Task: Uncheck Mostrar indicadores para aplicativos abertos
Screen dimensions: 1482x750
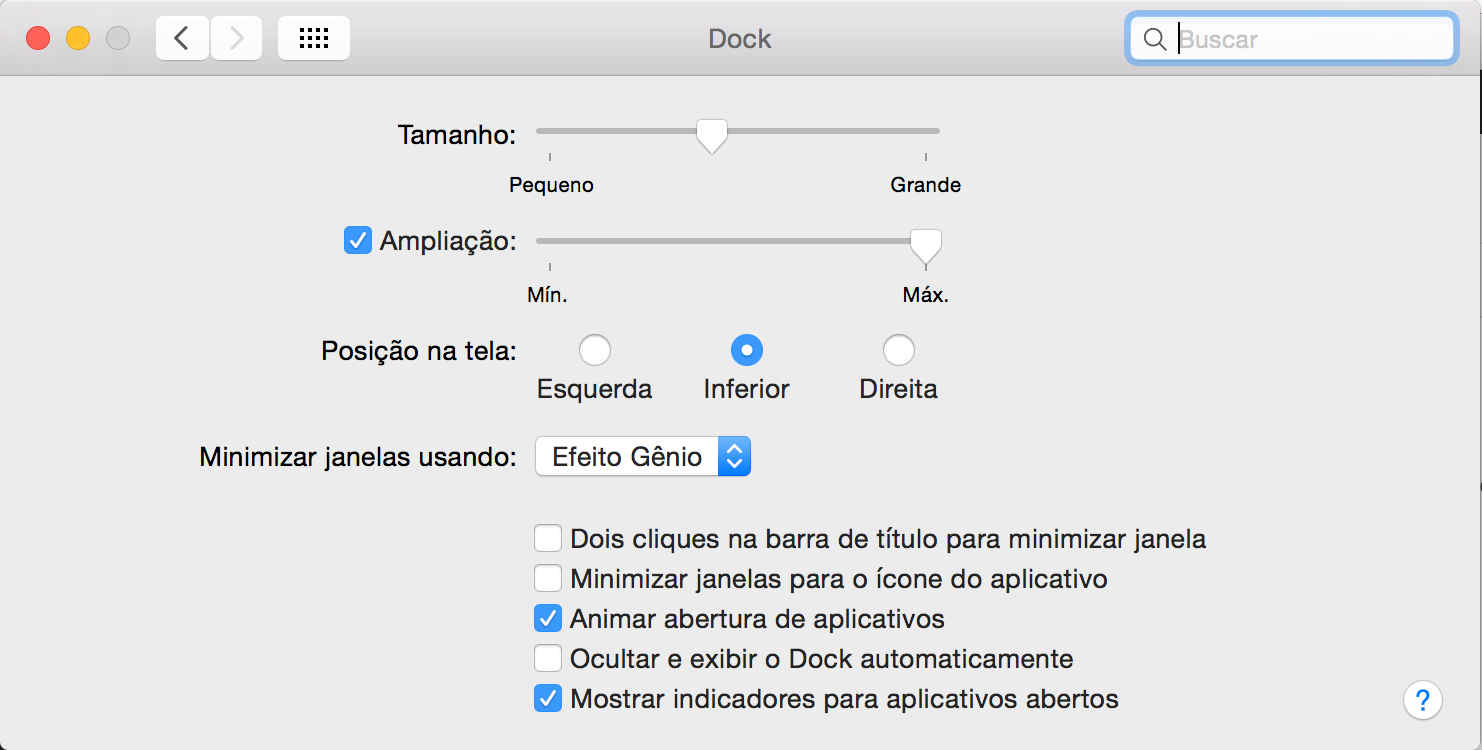Action: pos(547,699)
